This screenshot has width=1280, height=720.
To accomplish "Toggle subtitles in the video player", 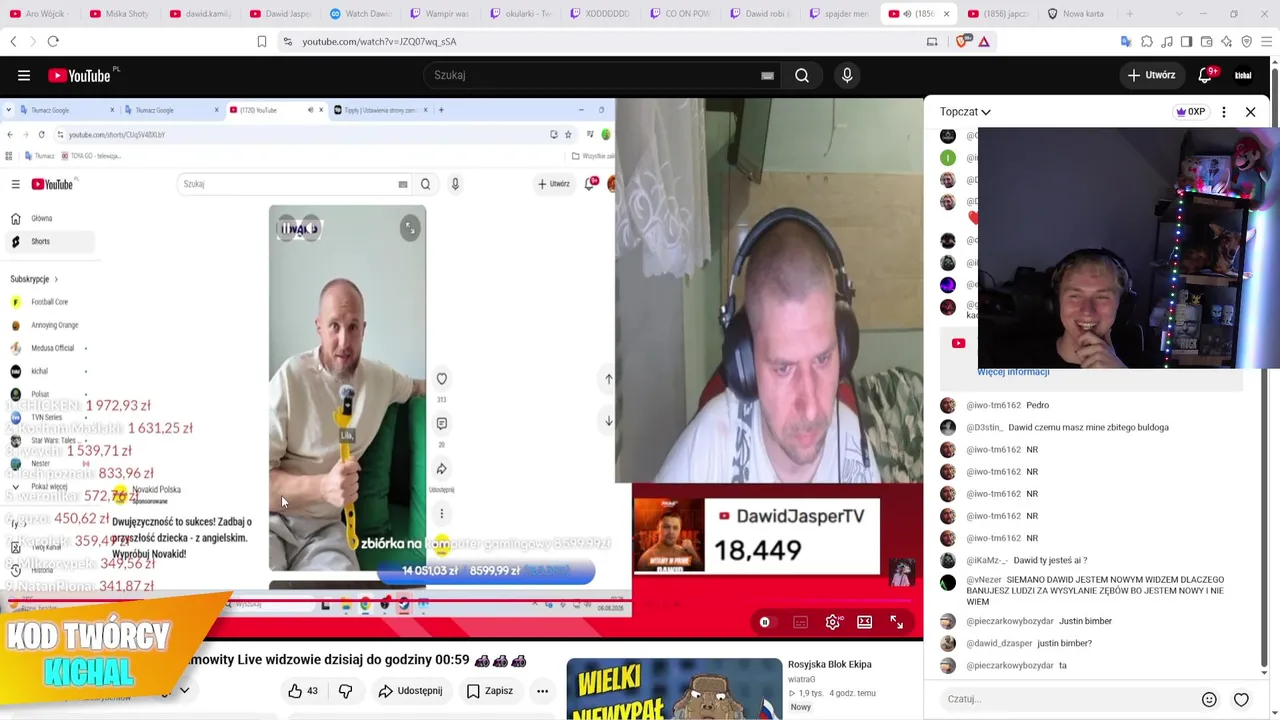I will point(800,622).
